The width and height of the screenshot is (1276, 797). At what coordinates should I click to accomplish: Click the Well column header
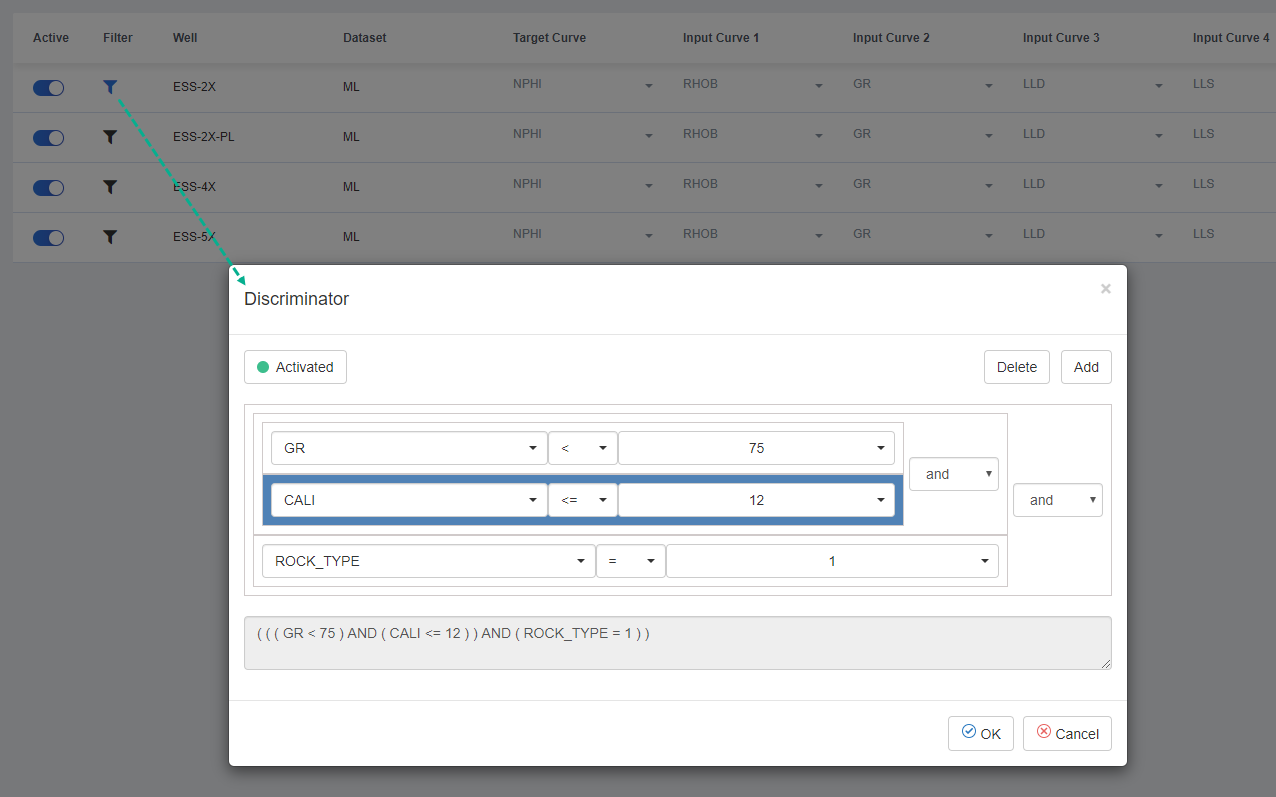click(185, 38)
